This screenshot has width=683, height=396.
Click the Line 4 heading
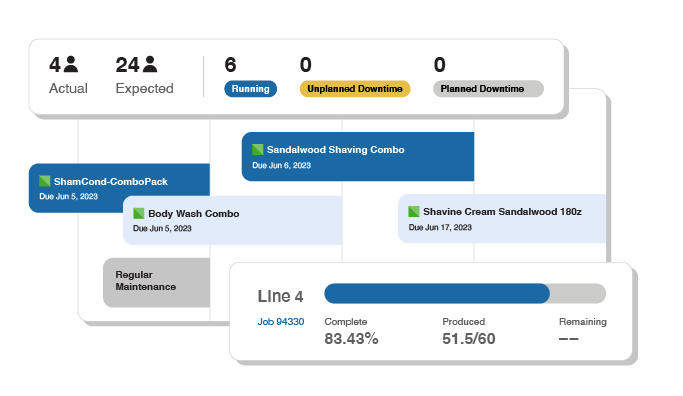click(280, 296)
